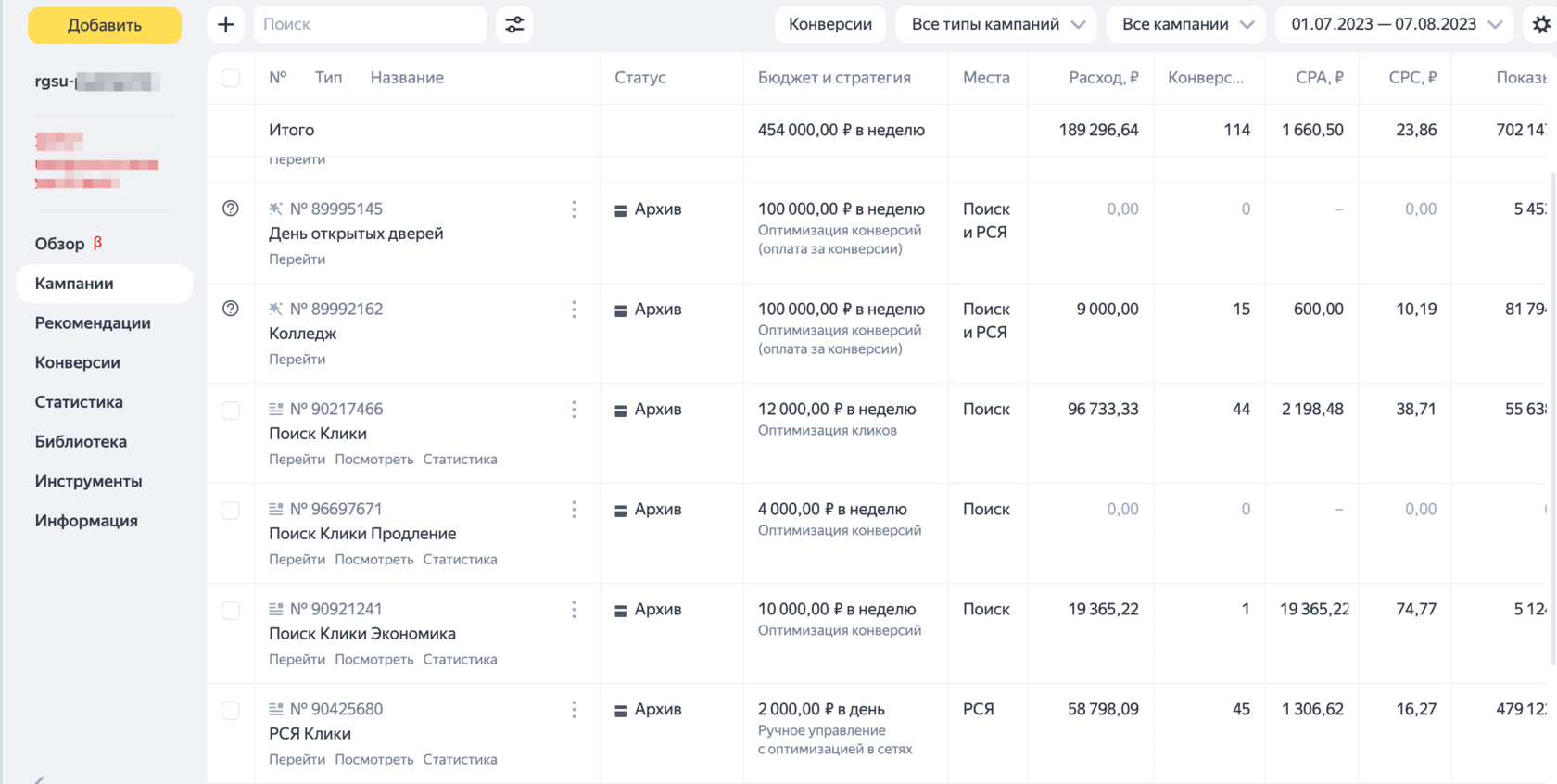Open the three-dot menu for РСЯ Клики
The height and width of the screenshot is (784, 1557).
(x=574, y=710)
